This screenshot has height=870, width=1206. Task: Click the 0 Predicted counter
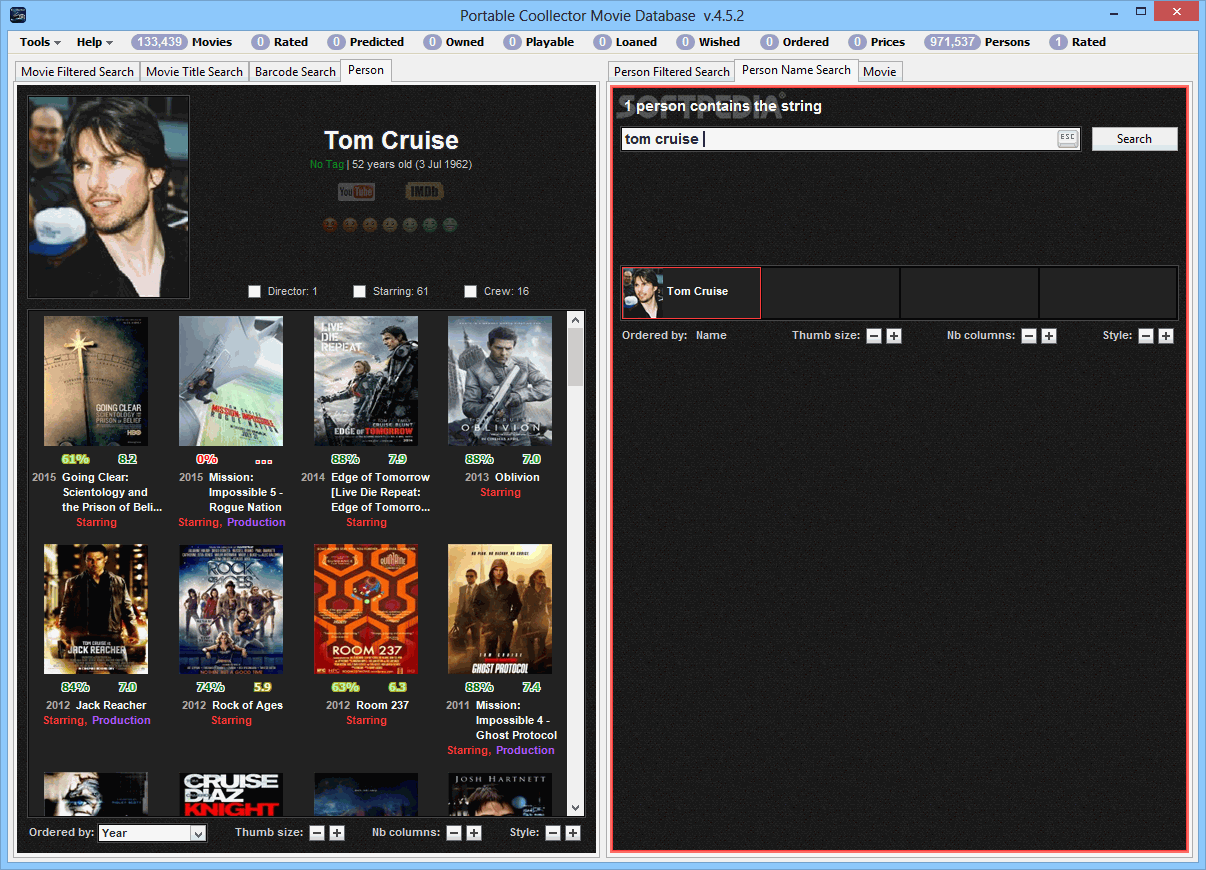[x=366, y=42]
